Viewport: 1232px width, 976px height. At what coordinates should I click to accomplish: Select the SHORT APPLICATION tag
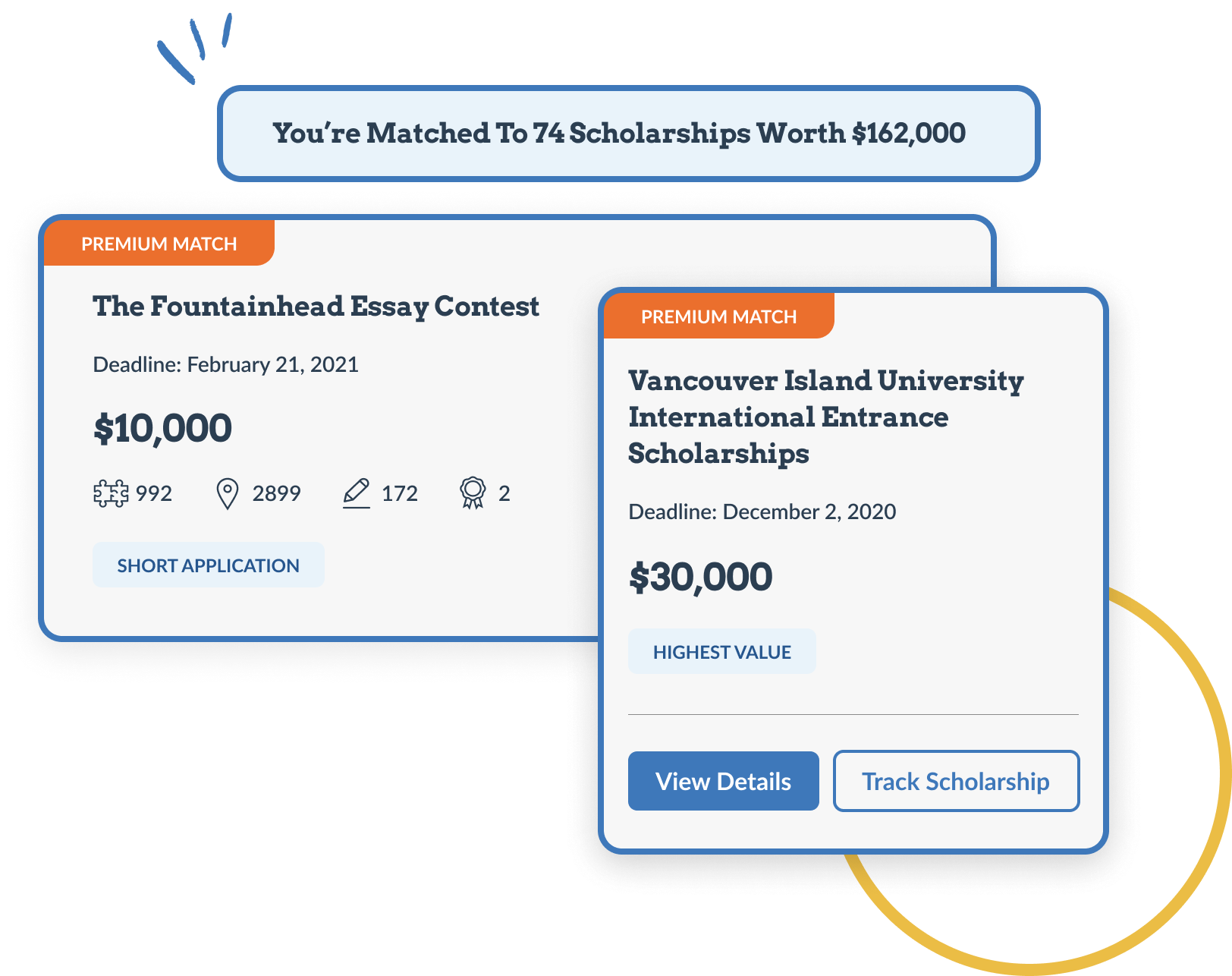pos(208,565)
